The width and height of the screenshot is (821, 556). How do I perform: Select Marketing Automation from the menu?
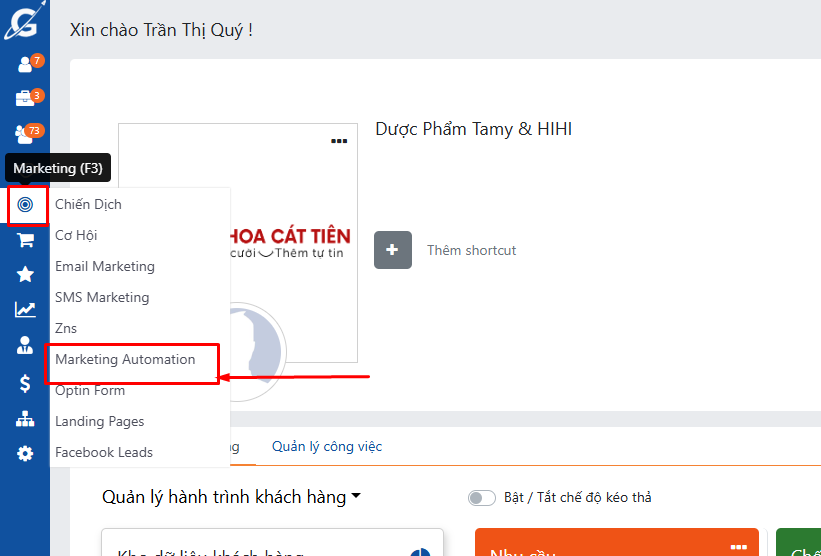pos(125,360)
